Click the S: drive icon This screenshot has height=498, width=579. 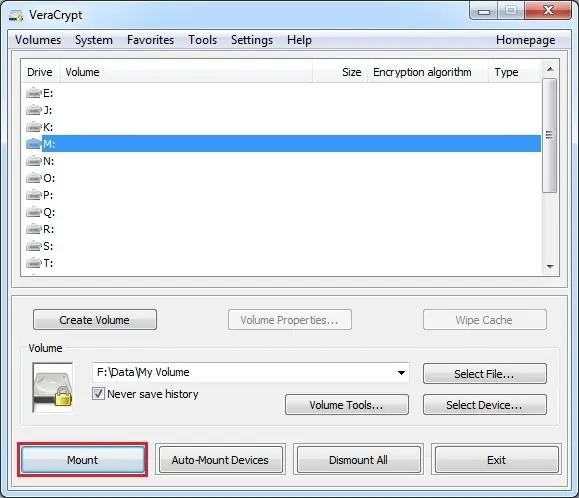point(34,246)
